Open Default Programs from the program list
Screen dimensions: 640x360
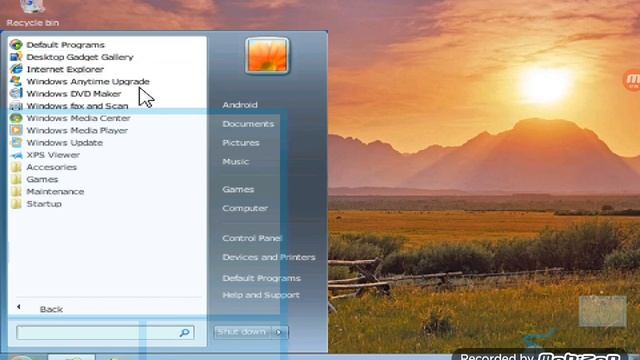[65, 44]
